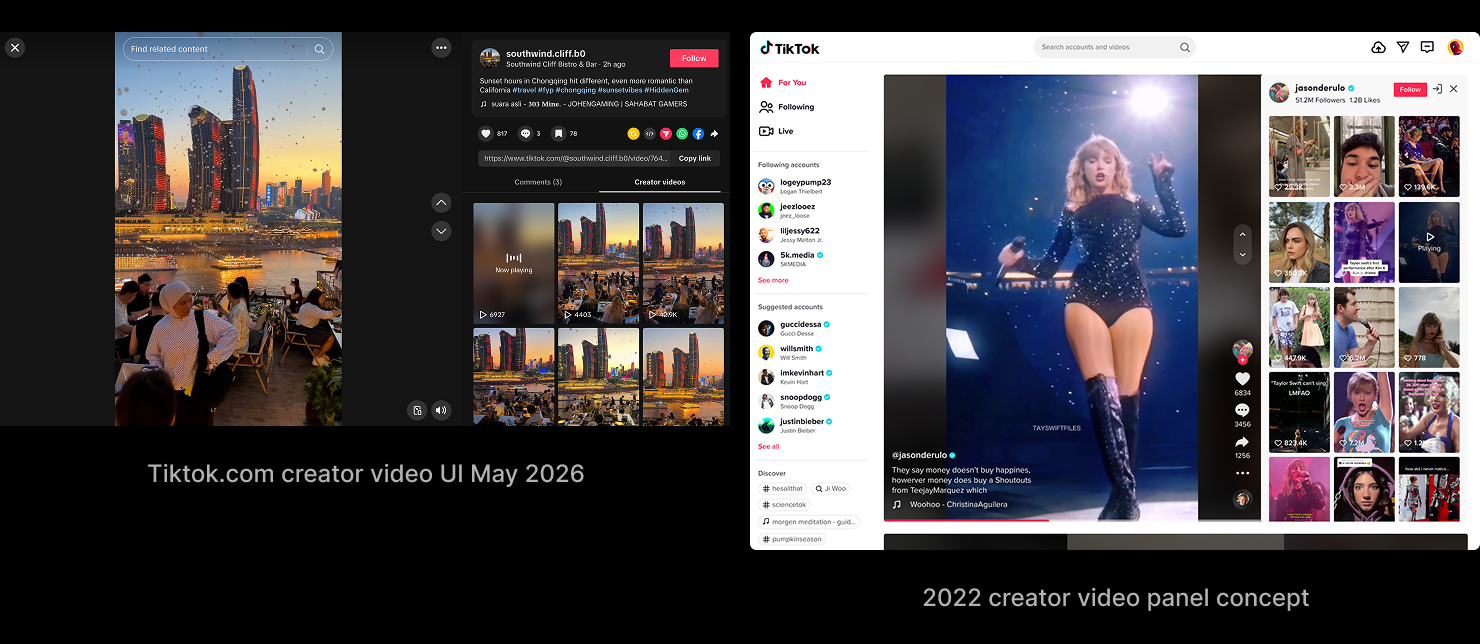Open comments via speech bubble showing 3

(x=525, y=133)
